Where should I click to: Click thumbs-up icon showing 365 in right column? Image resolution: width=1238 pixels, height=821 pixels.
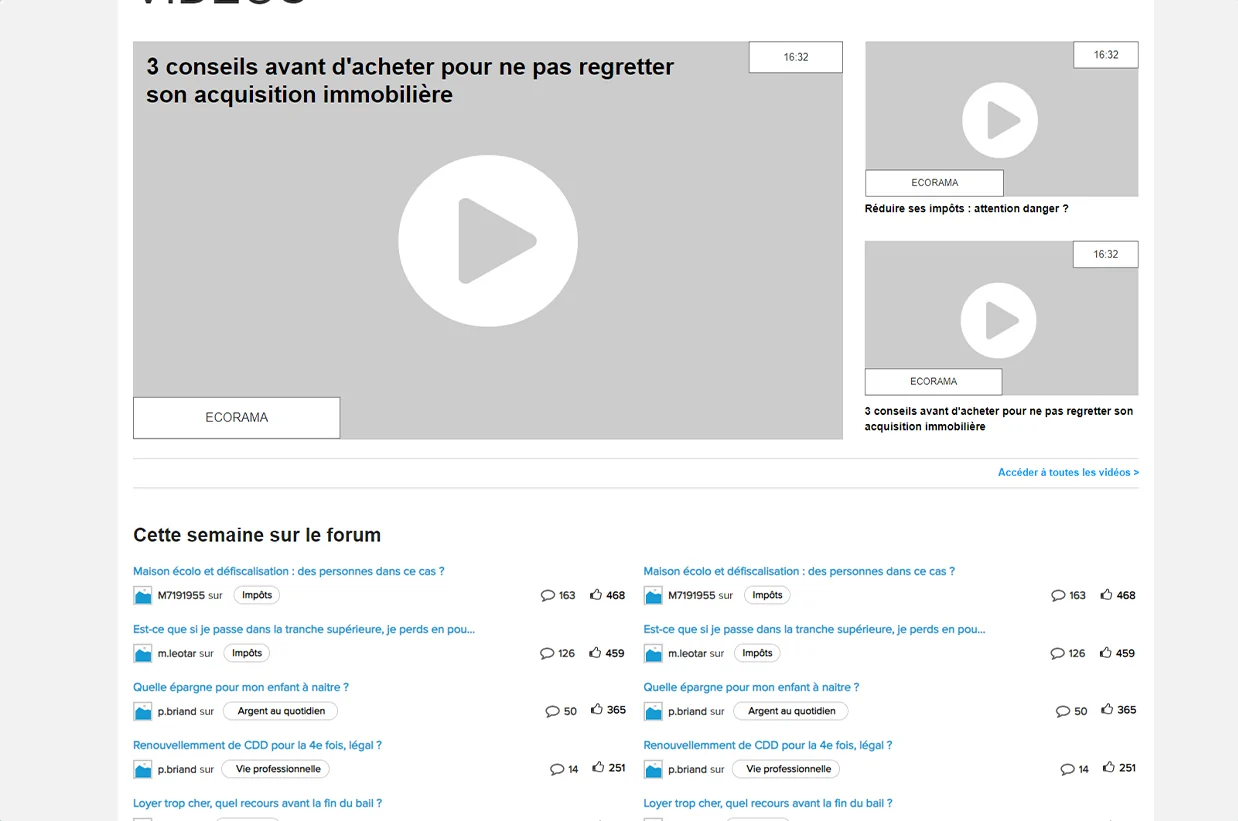coord(1108,709)
